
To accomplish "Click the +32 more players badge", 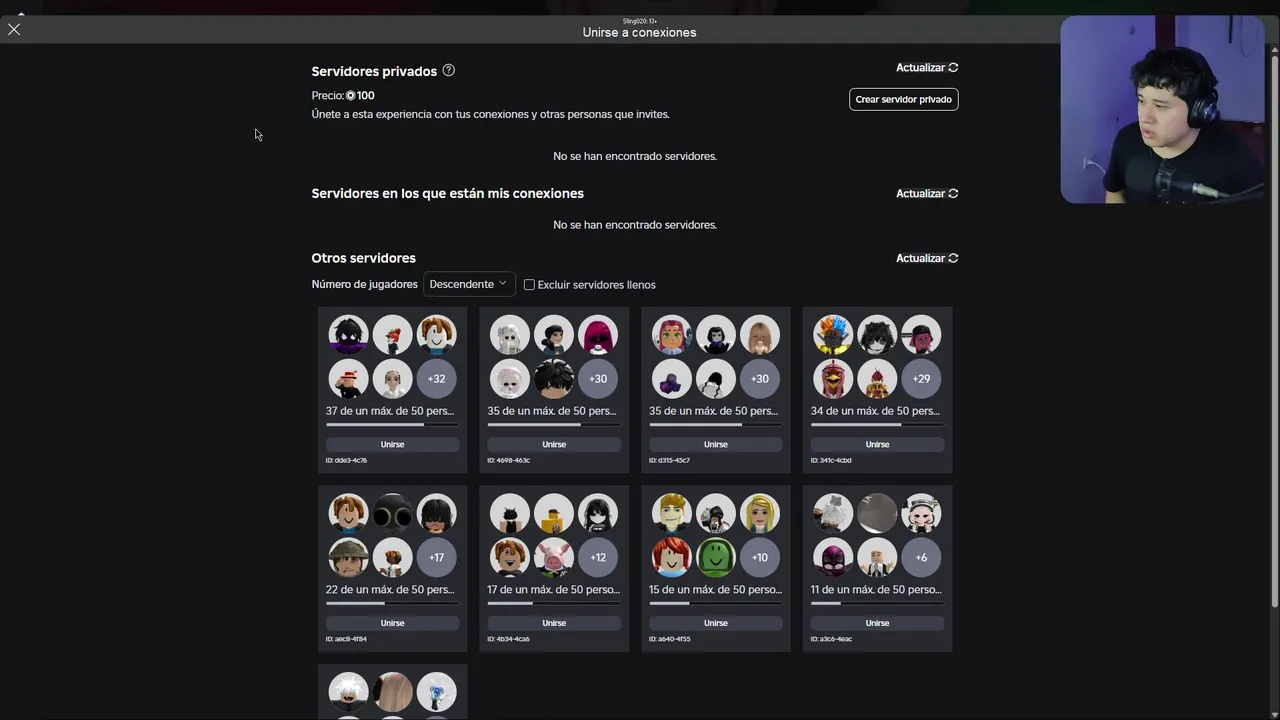I will coord(437,379).
